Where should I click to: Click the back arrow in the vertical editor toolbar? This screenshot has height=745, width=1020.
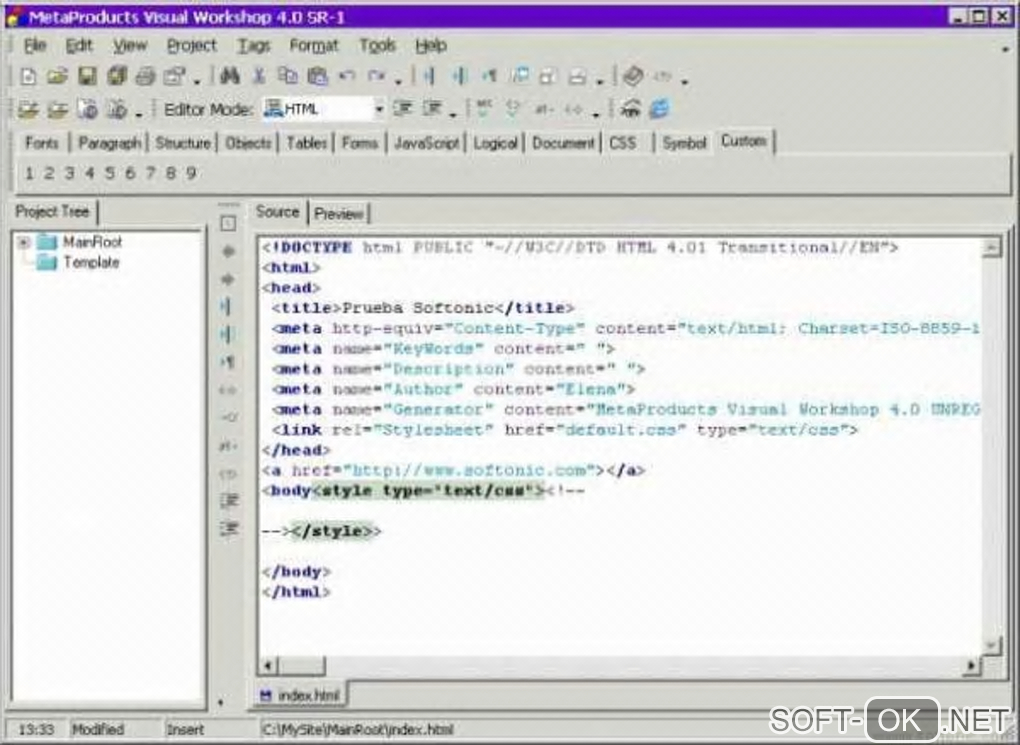228,251
